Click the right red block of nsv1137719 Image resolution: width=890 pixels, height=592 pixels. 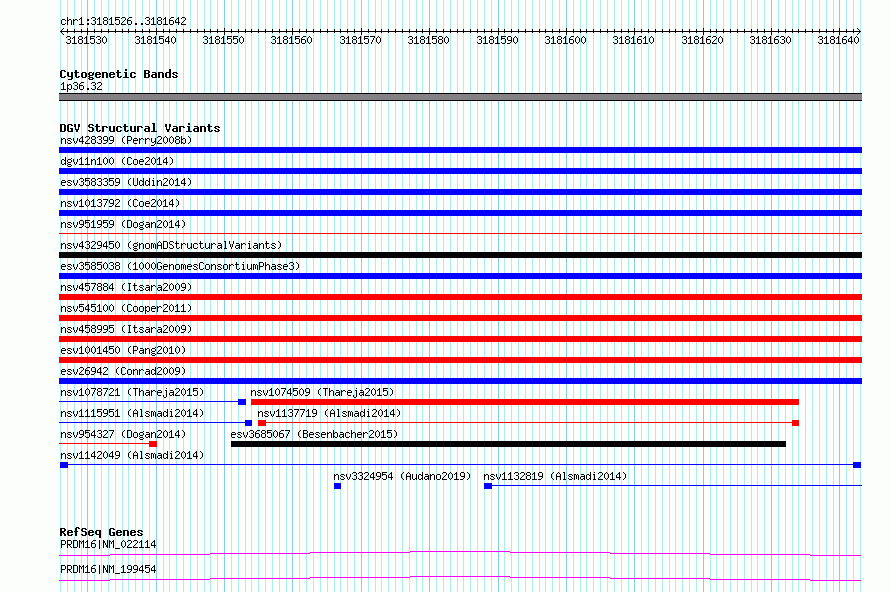click(795, 423)
